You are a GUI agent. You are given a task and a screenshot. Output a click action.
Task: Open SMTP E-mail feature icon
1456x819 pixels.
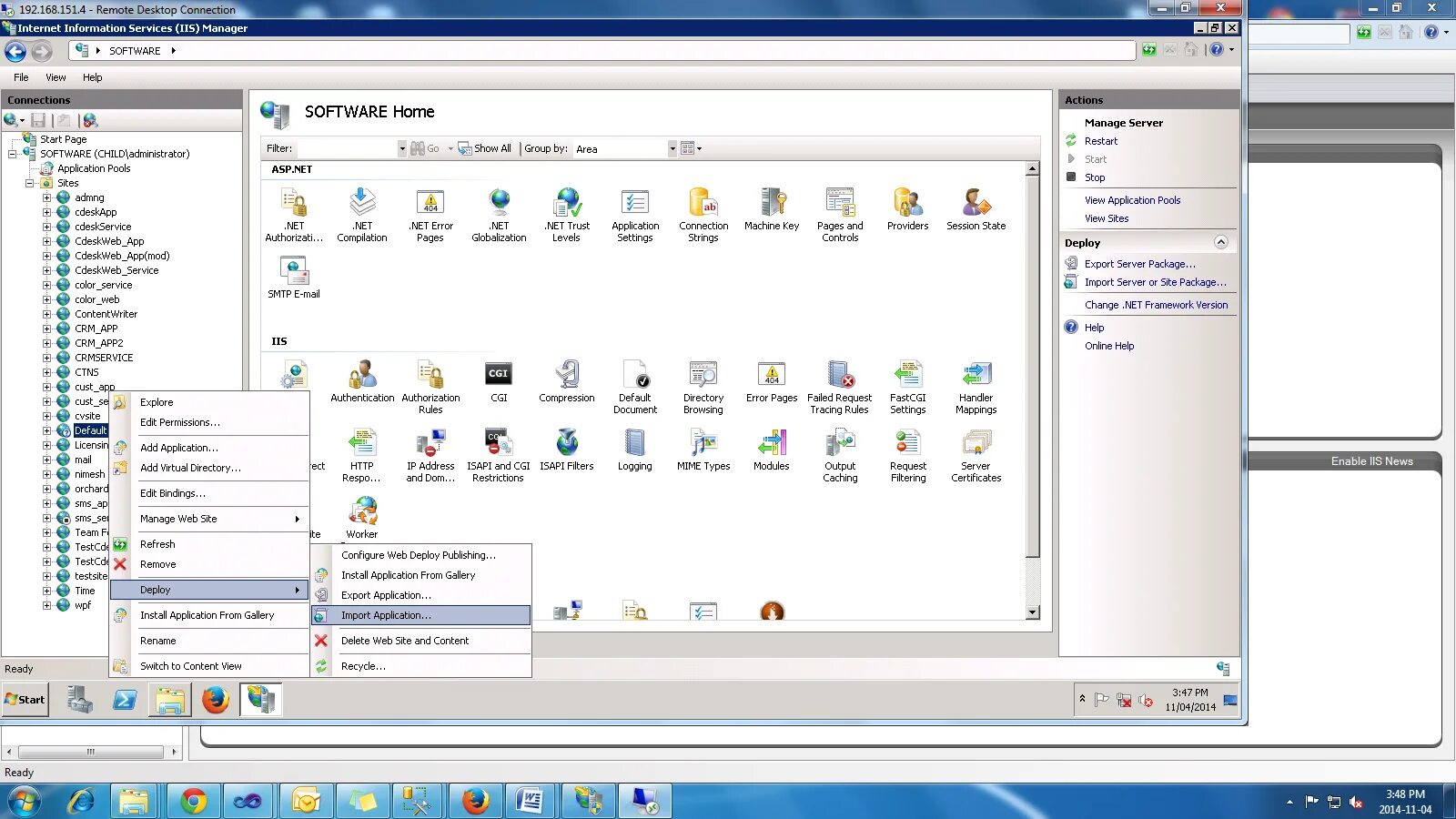294,278
